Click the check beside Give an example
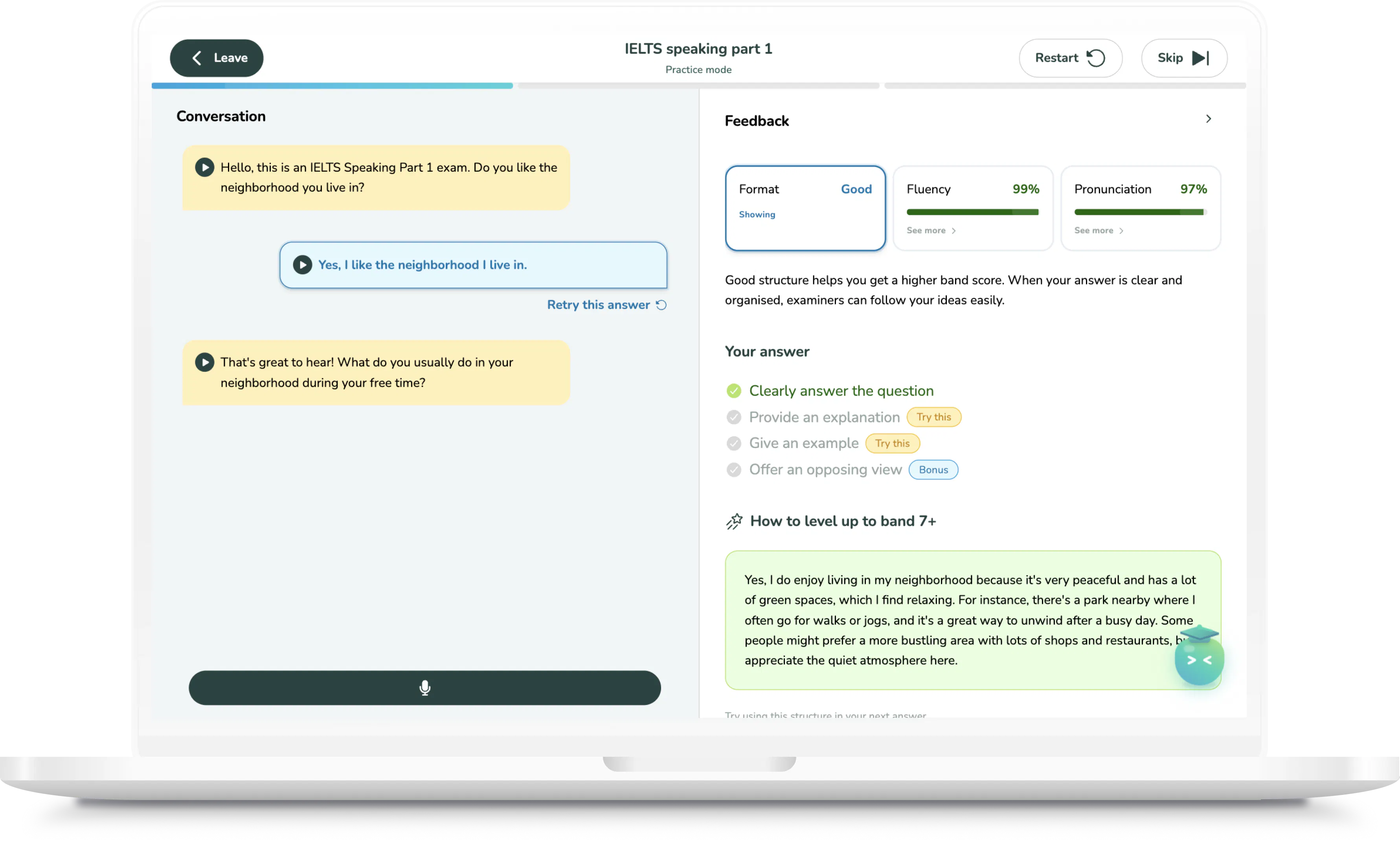This screenshot has width=1400, height=844. pos(733,444)
